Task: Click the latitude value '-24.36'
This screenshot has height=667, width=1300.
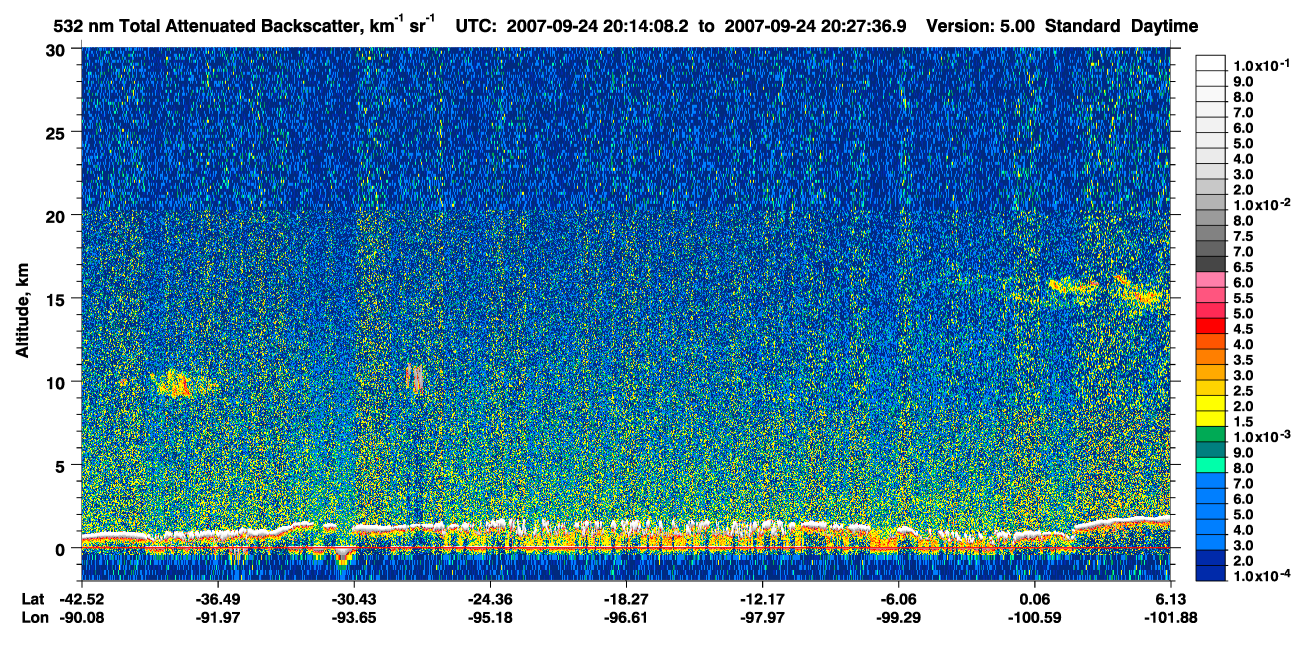Action: point(490,598)
